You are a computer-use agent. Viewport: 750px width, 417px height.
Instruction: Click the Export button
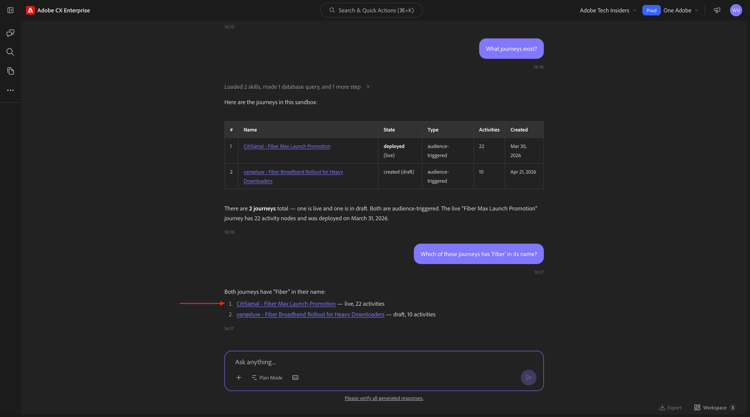tap(670, 408)
